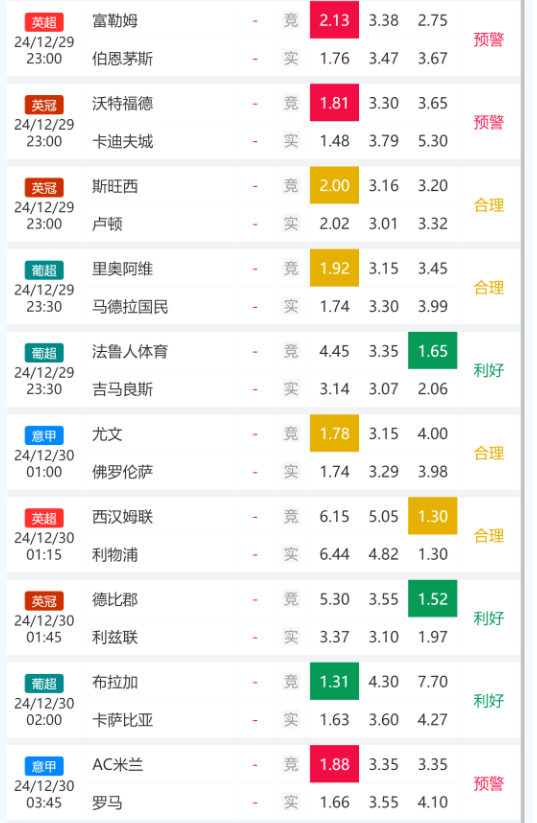Select the yellow 1.30 odds for 西汉姆联 match
The width and height of the screenshot is (537, 823).
(x=433, y=516)
